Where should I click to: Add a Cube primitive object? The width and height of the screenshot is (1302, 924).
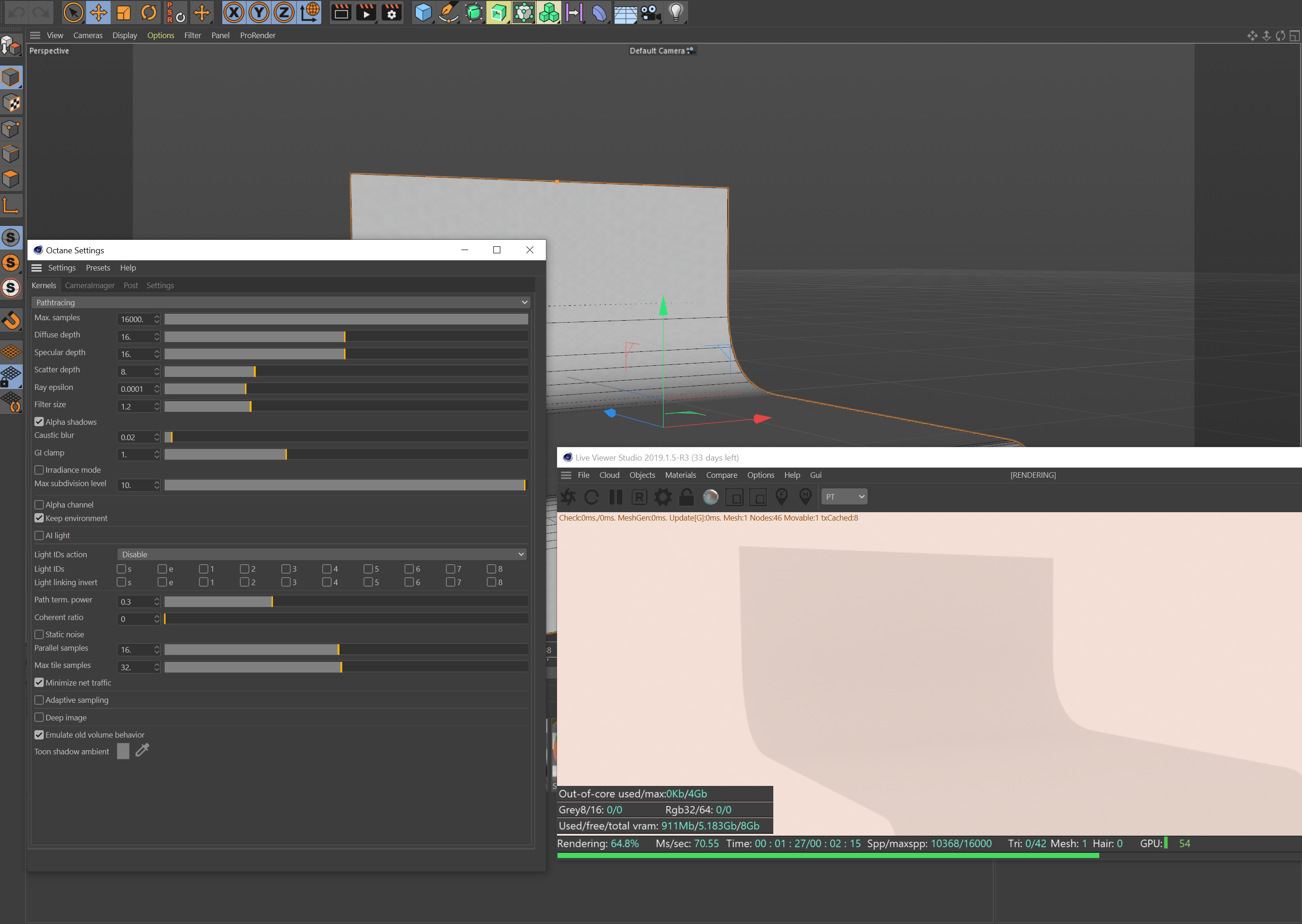[423, 12]
